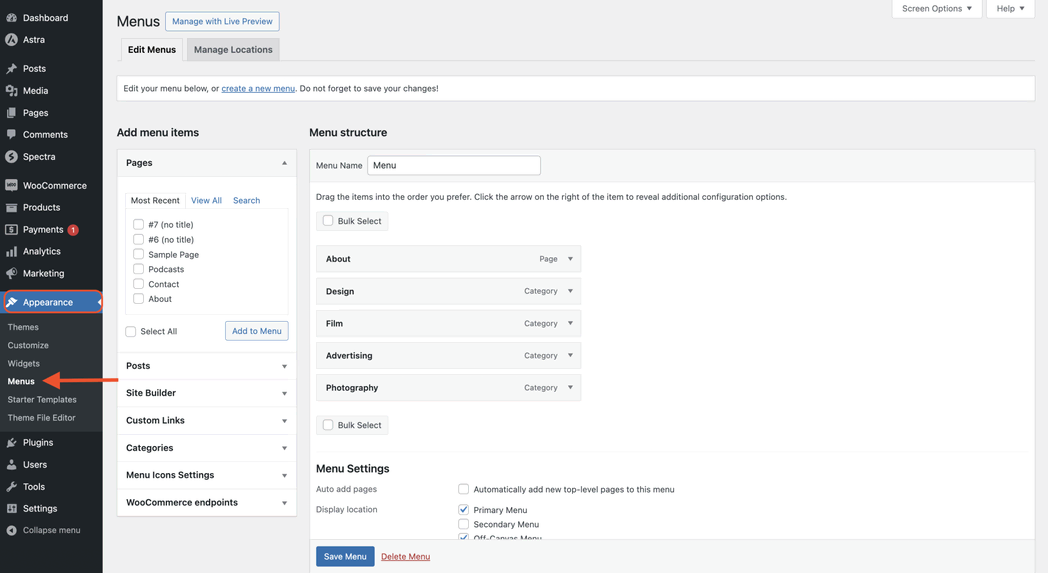Screen dimensions: 1048x573
Task: Open Plugins via its plug icon
Action: click(12, 443)
